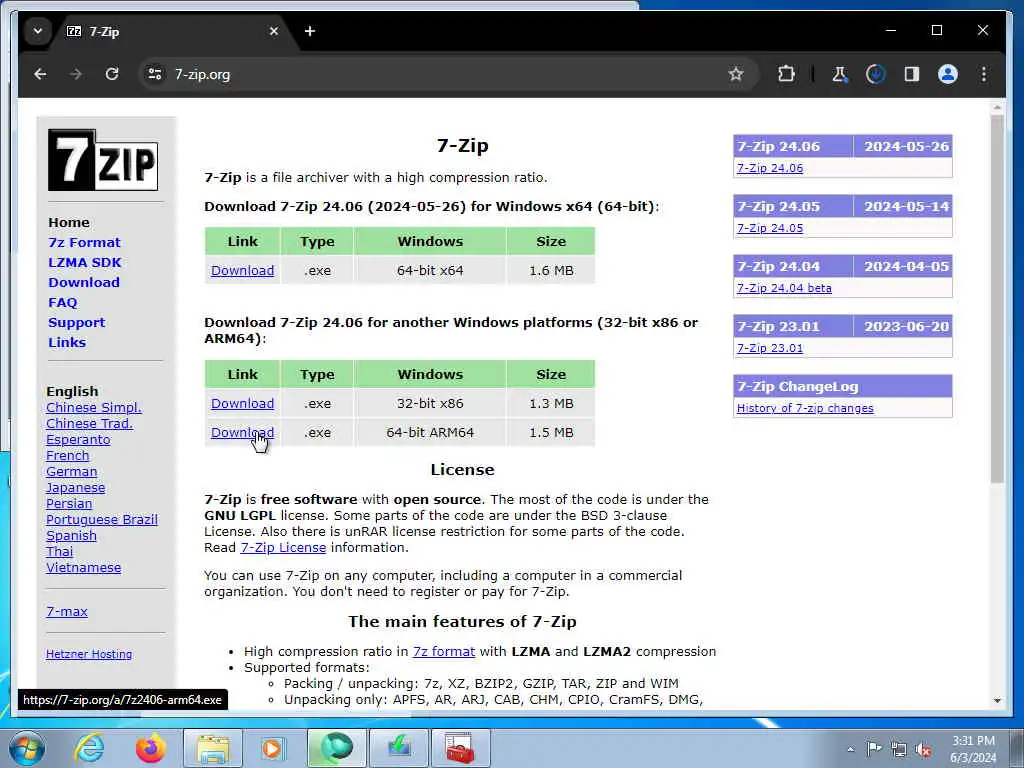
Task: Download the 32-bit x86 .exe installer
Action: click(x=242, y=404)
